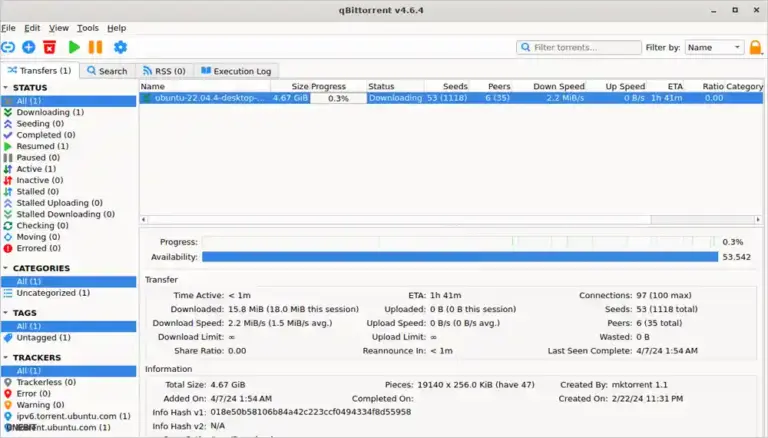This screenshot has height=438, width=768.
Task: Sort by Up Speed column header
Action: (617, 86)
